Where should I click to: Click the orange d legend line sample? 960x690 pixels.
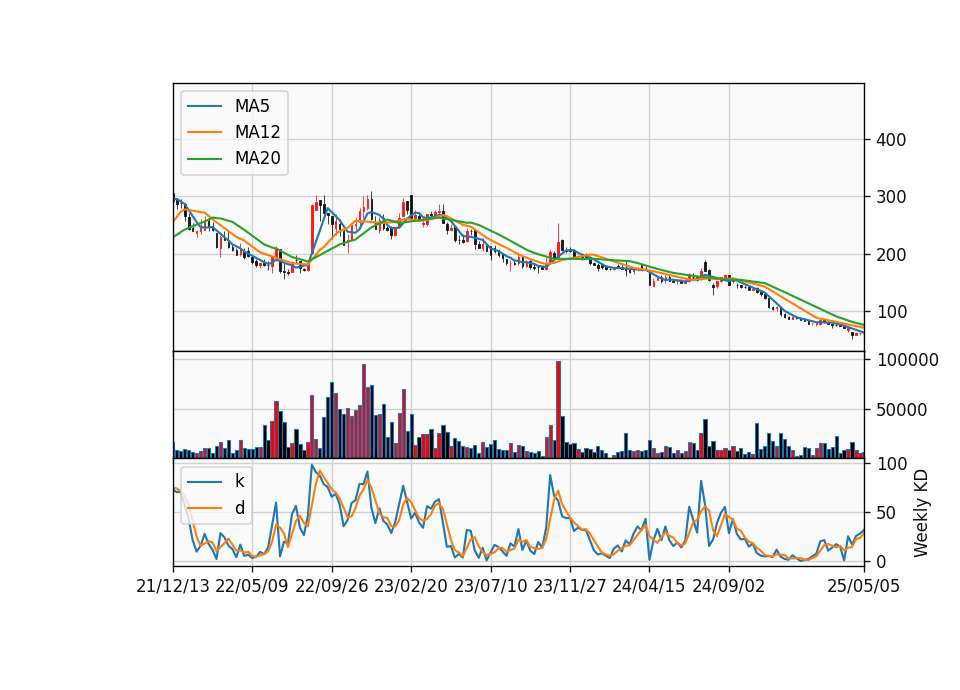click(x=205, y=508)
